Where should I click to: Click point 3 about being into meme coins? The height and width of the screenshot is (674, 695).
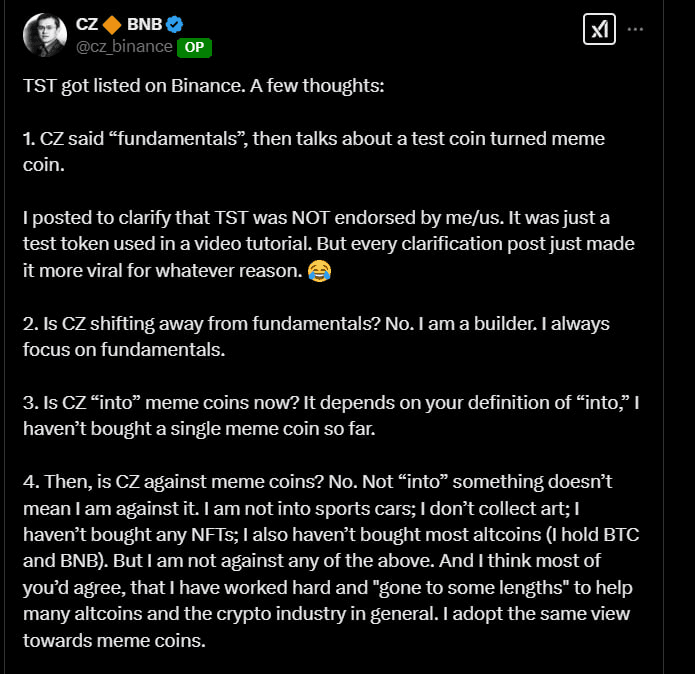(331, 416)
